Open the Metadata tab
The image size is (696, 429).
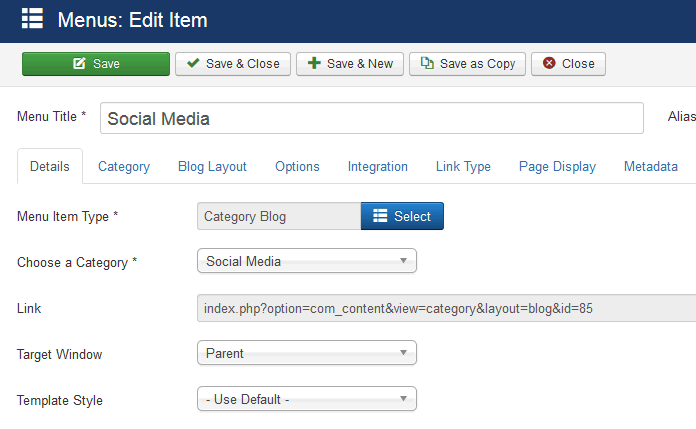click(650, 167)
